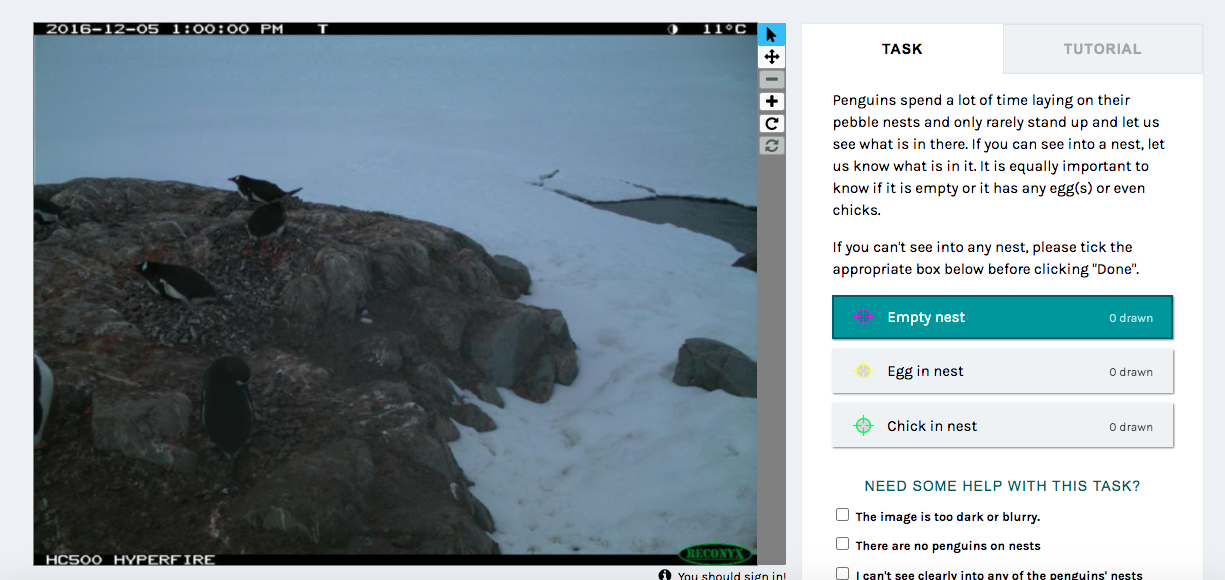Choose the Chick in nest marking tool
This screenshot has width=1225, height=580.
point(1002,426)
